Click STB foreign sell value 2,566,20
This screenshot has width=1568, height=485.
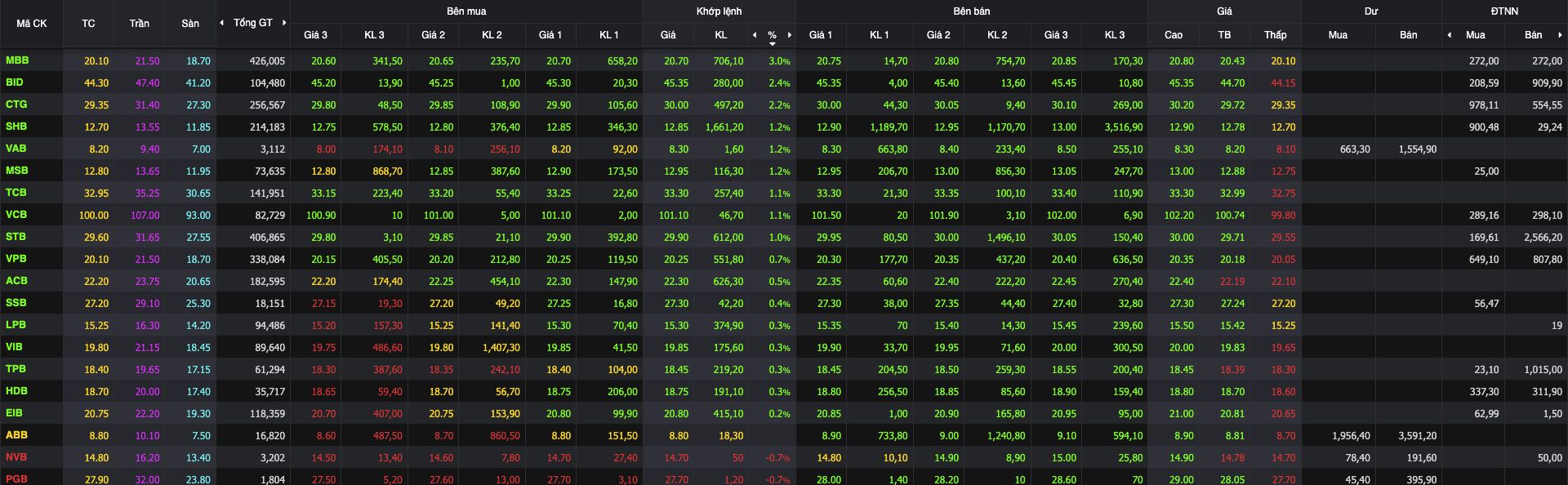[x=1543, y=238]
